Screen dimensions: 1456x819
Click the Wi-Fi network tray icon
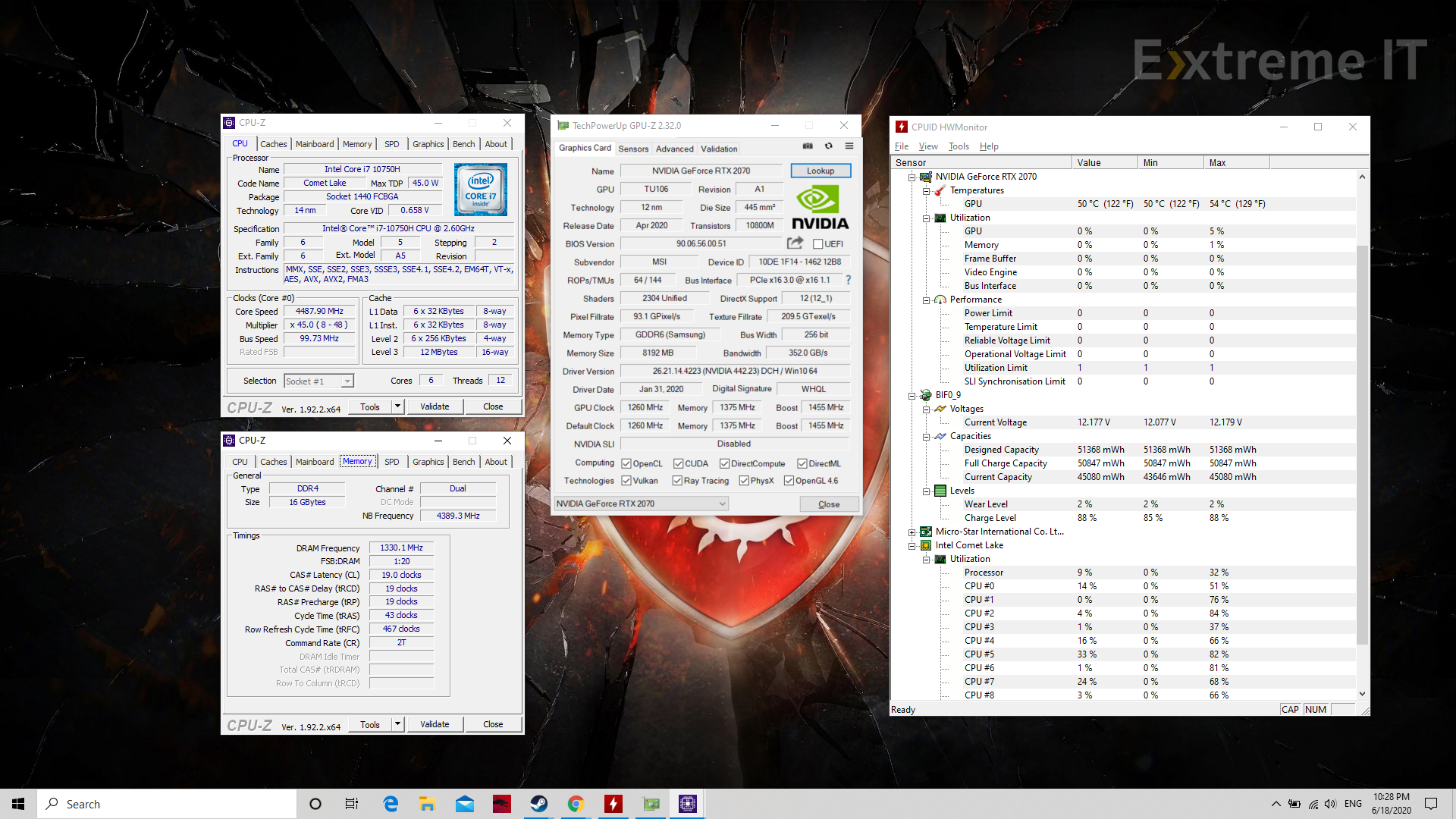point(1313,804)
